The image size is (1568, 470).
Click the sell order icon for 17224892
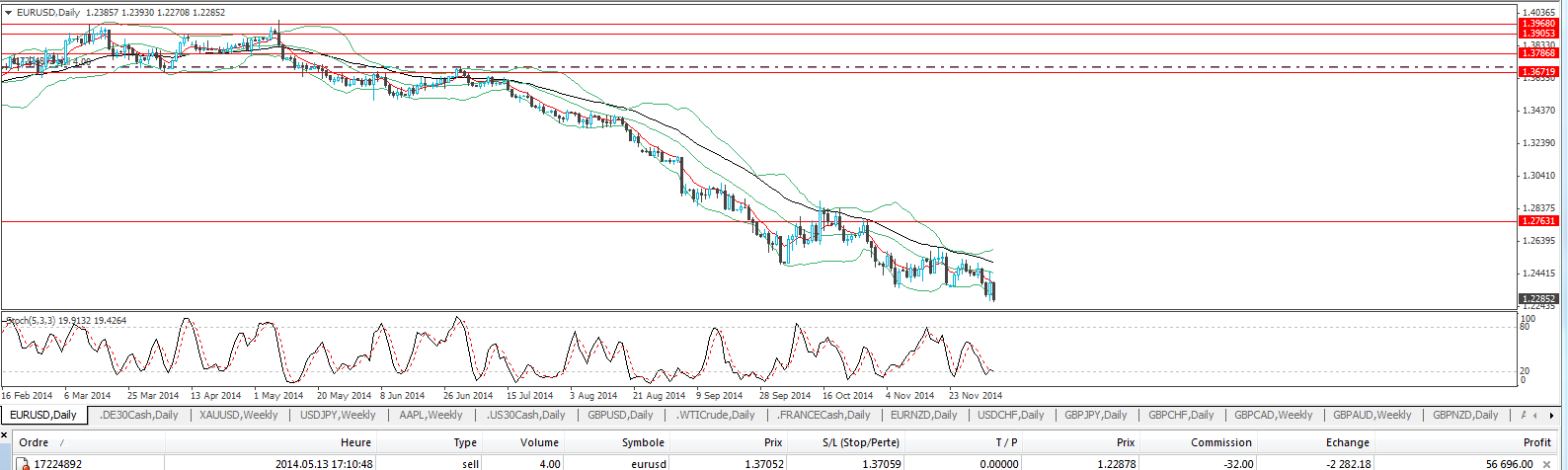click(22, 463)
